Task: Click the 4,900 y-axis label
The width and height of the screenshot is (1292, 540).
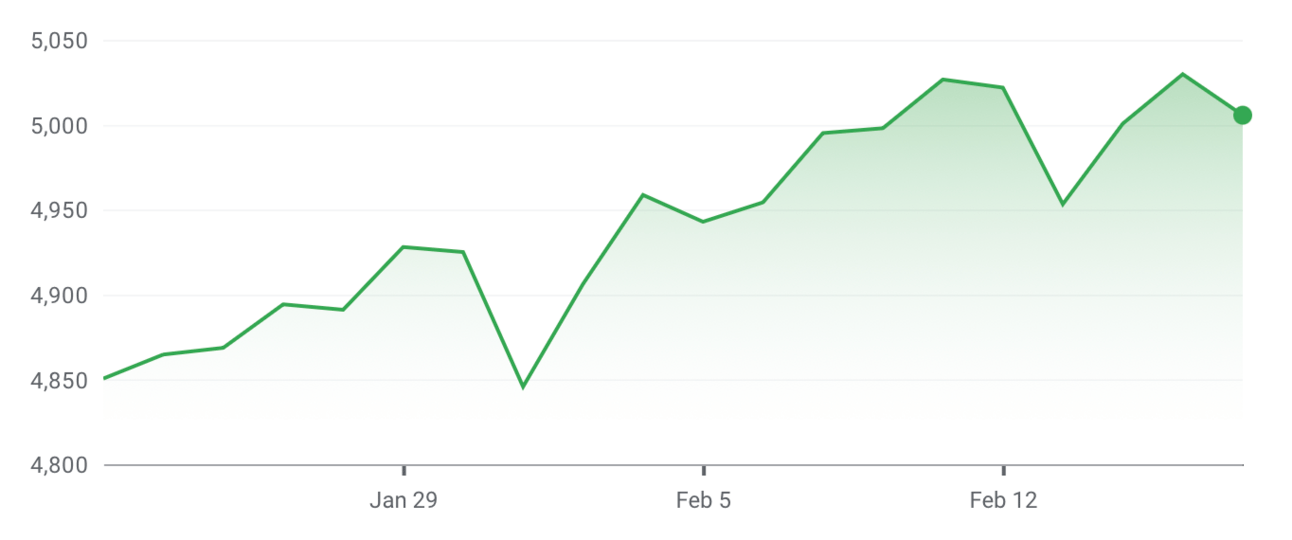Action: pos(60,296)
